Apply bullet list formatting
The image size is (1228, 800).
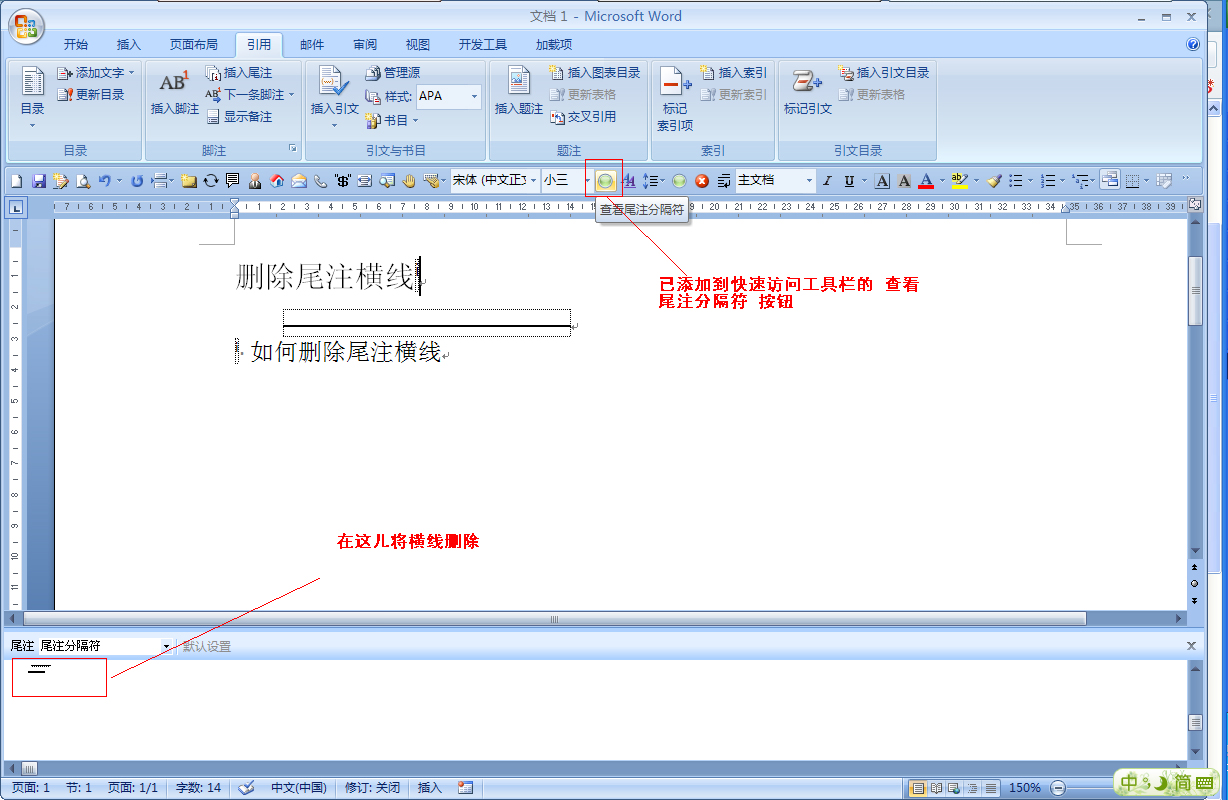pos(1016,181)
